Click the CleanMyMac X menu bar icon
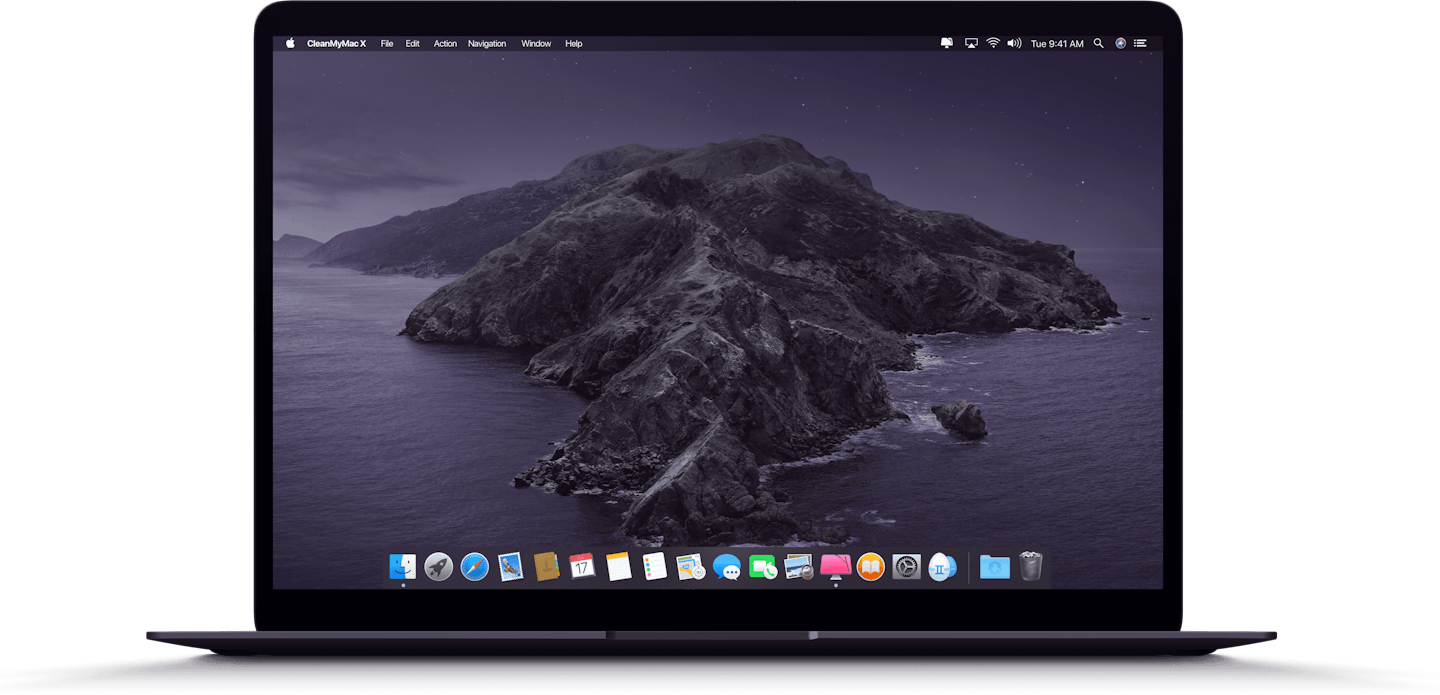Screen dimensions: 1440x695 [x=947, y=43]
